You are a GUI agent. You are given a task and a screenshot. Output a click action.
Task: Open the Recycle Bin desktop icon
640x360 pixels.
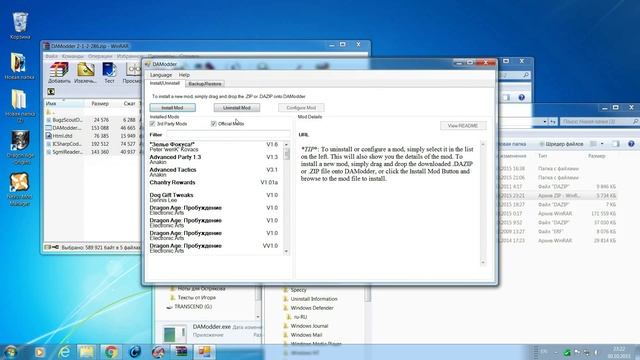tap(20, 22)
